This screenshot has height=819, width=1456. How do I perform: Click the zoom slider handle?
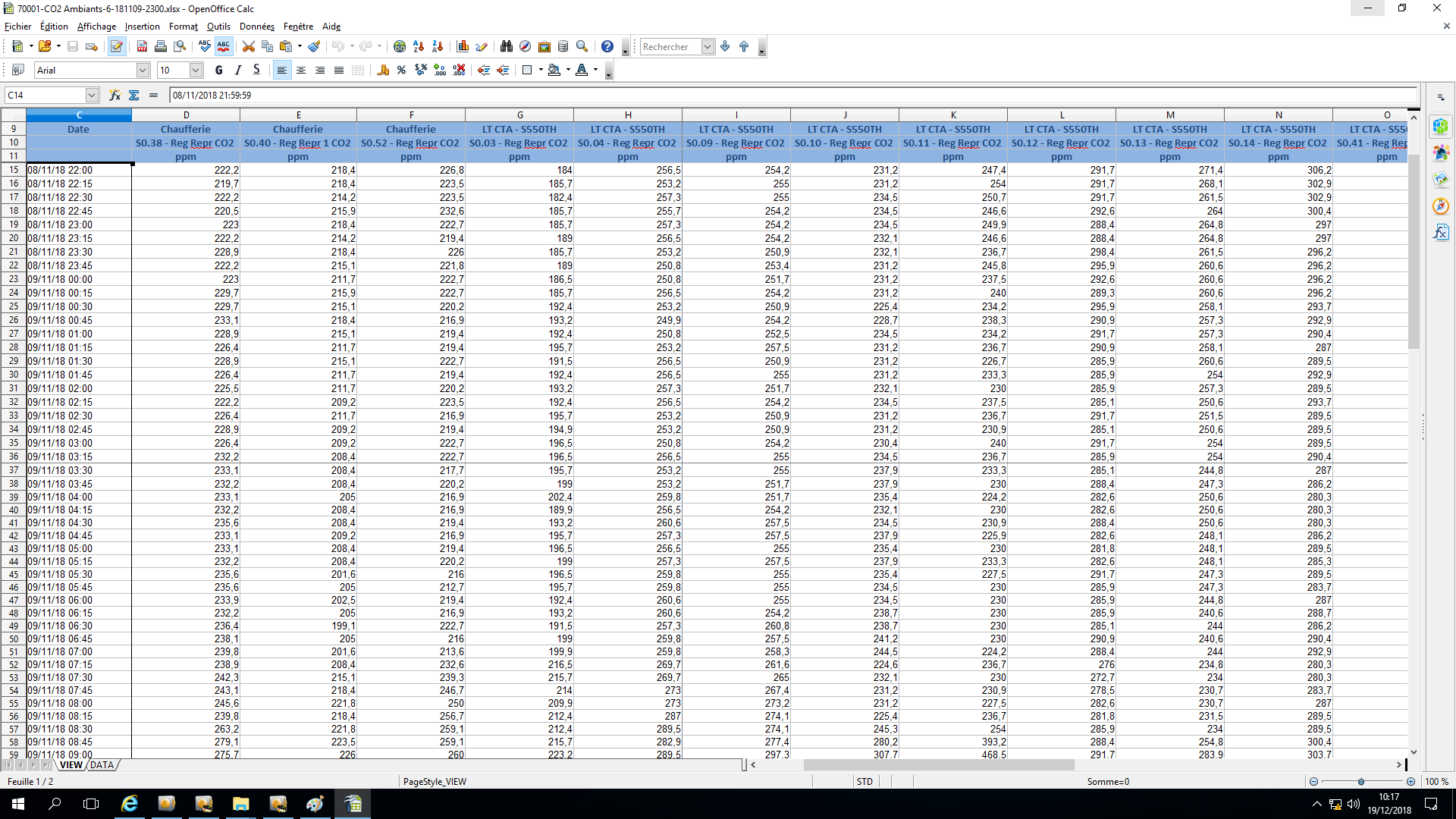(1361, 781)
